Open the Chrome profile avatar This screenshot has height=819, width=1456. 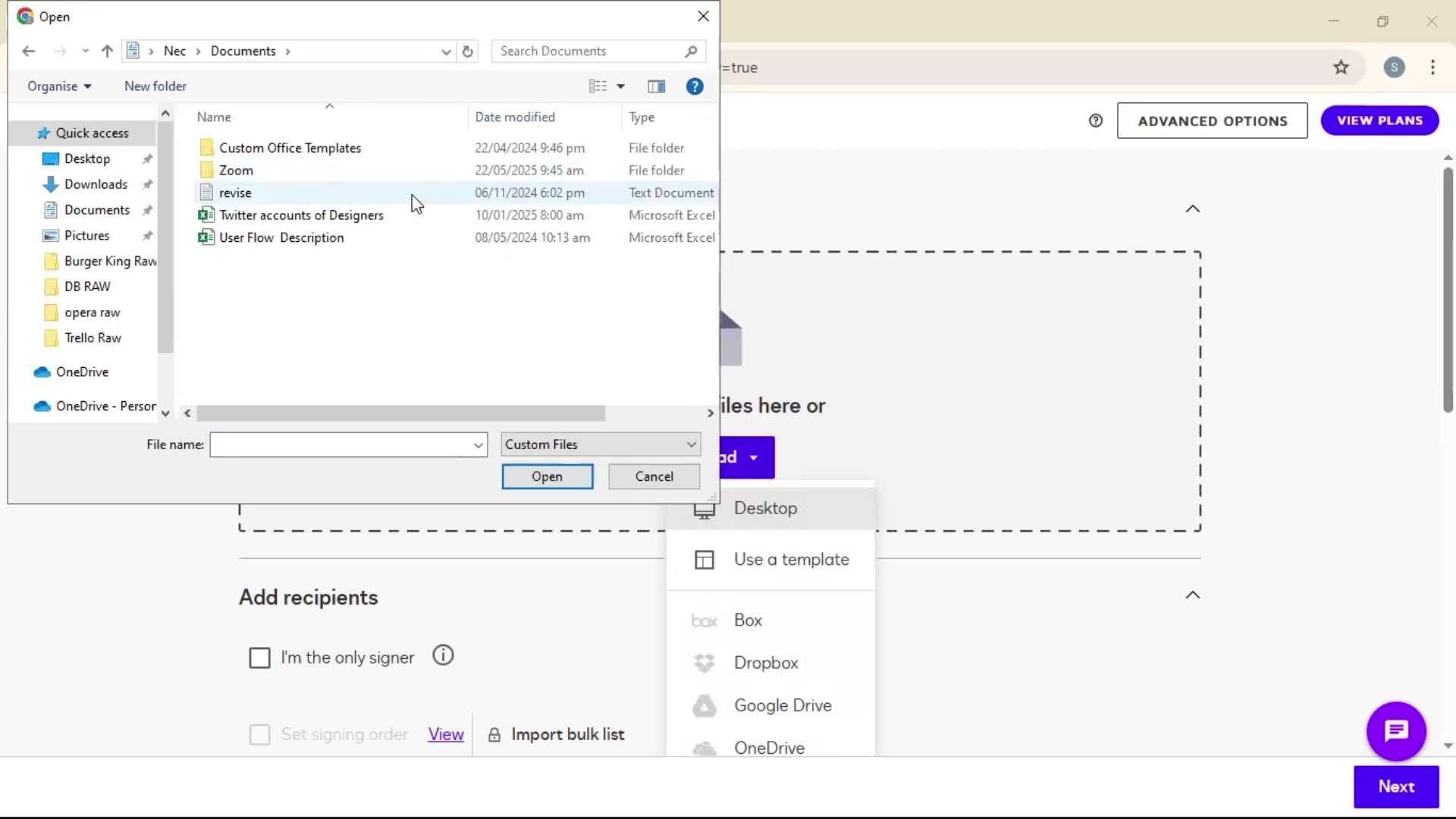pyautogui.click(x=1394, y=67)
